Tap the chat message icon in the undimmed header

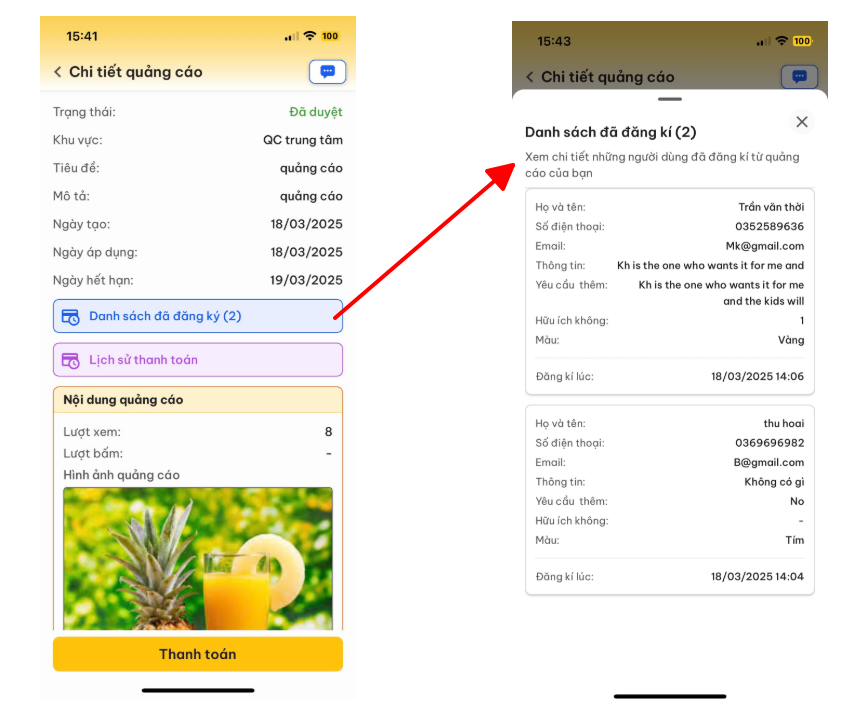click(327, 72)
